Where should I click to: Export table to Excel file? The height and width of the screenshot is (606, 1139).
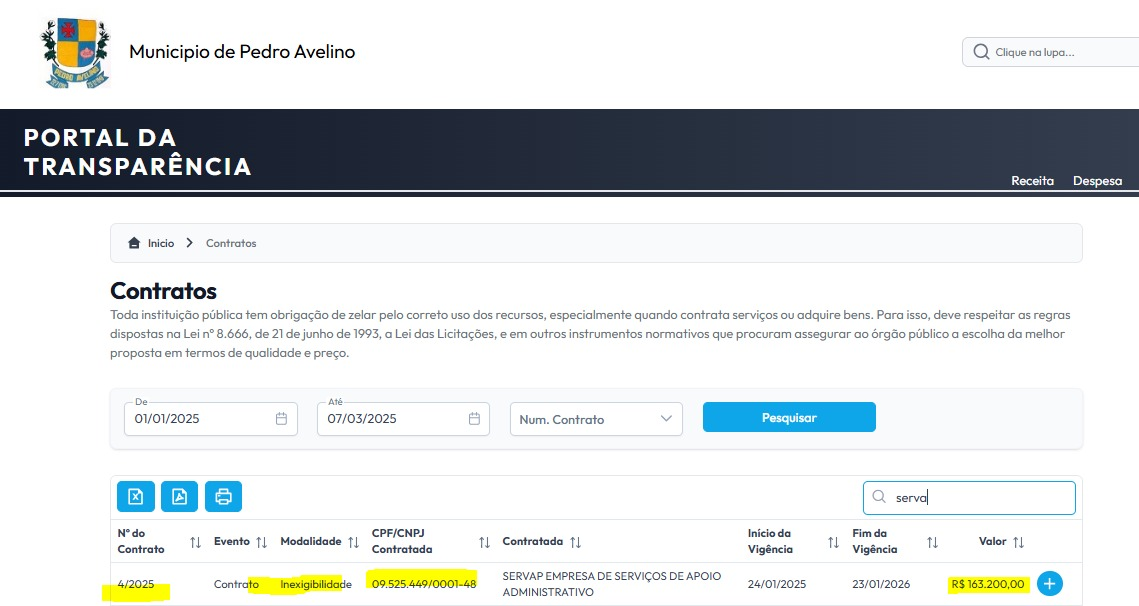pyautogui.click(x=136, y=496)
